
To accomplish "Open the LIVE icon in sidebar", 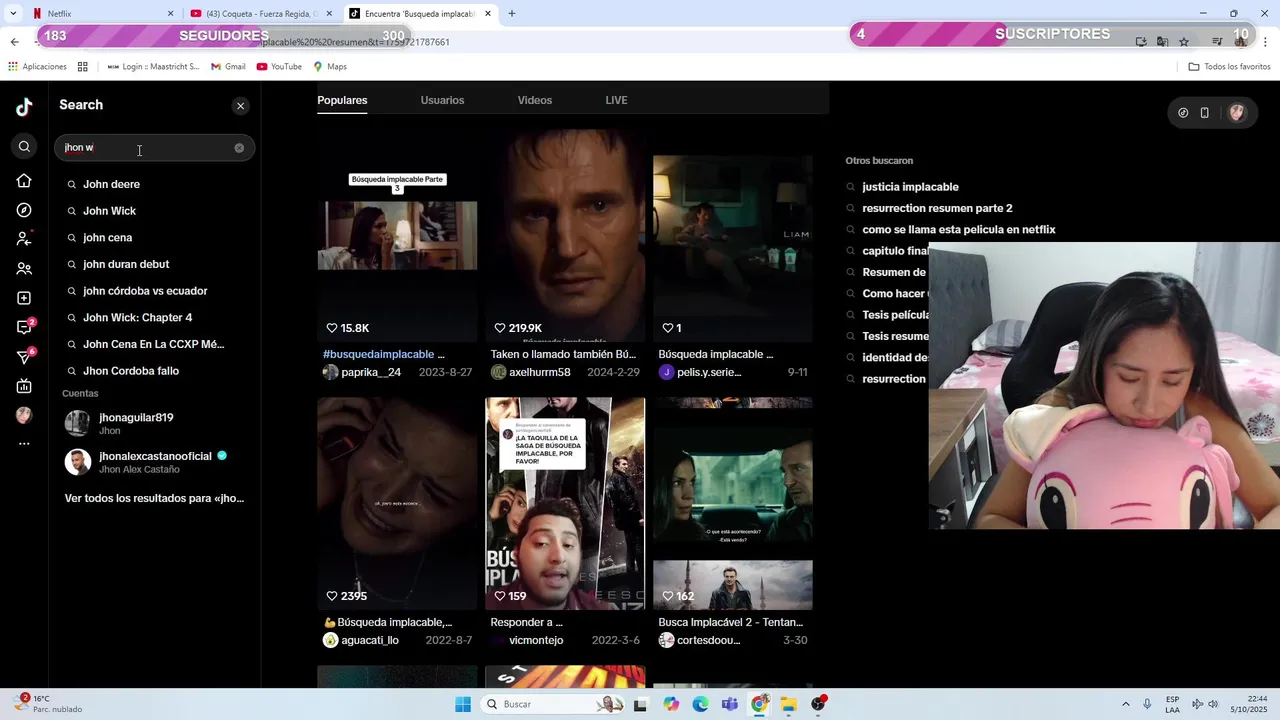I will pyautogui.click(x=24, y=386).
